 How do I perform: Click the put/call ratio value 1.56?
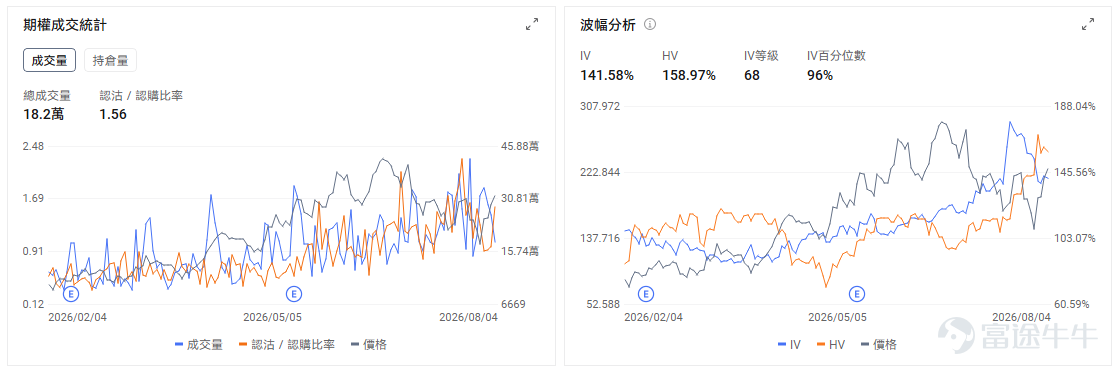pyautogui.click(x=113, y=114)
